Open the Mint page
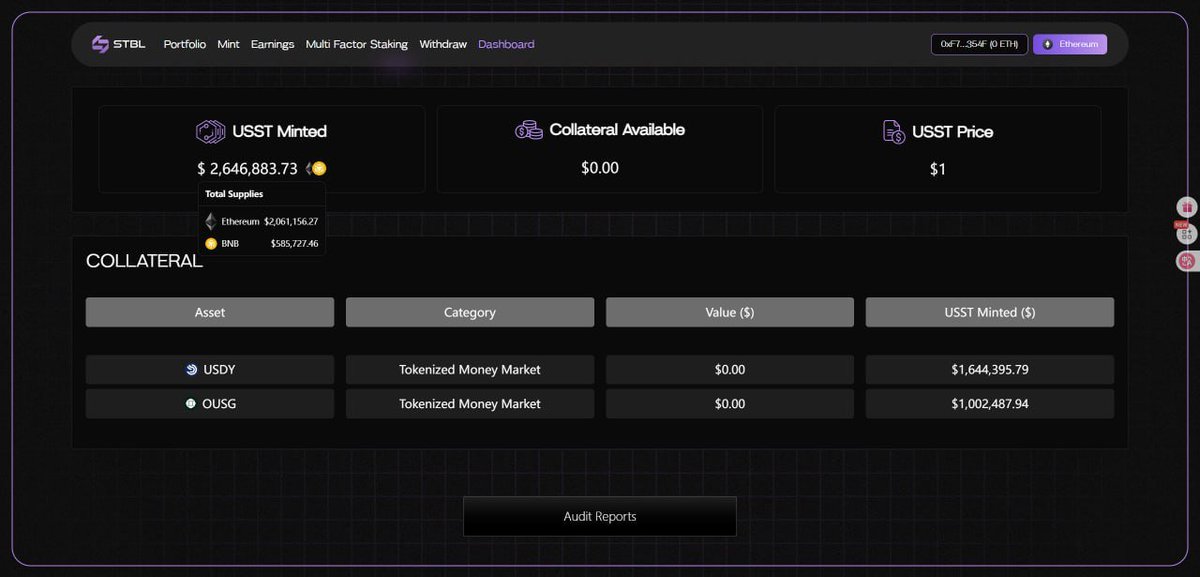Screen dimensions: 1200x577 (x=228, y=44)
